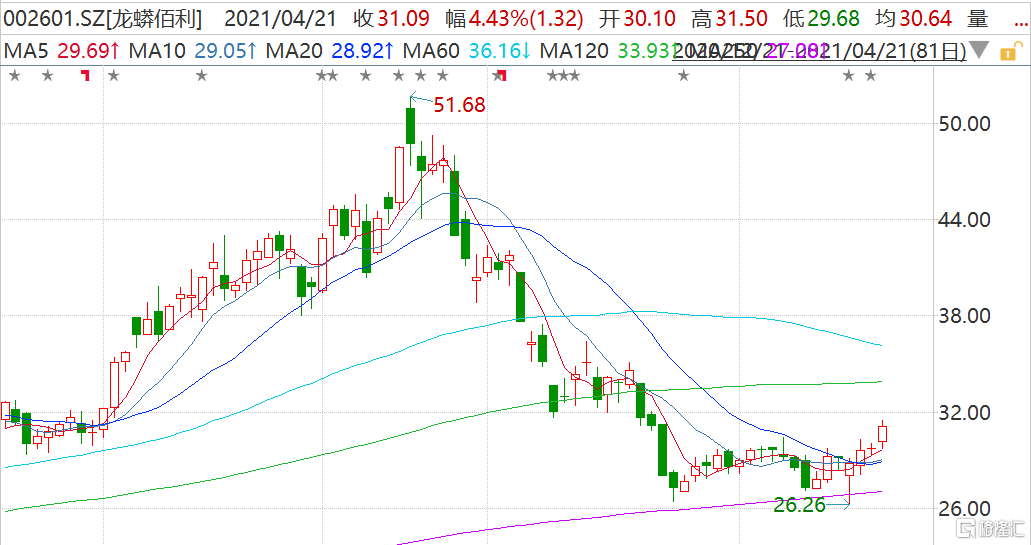The height and width of the screenshot is (545, 1031).
Task: Click the orange unlock padlock icon
Action: click(1011, 51)
